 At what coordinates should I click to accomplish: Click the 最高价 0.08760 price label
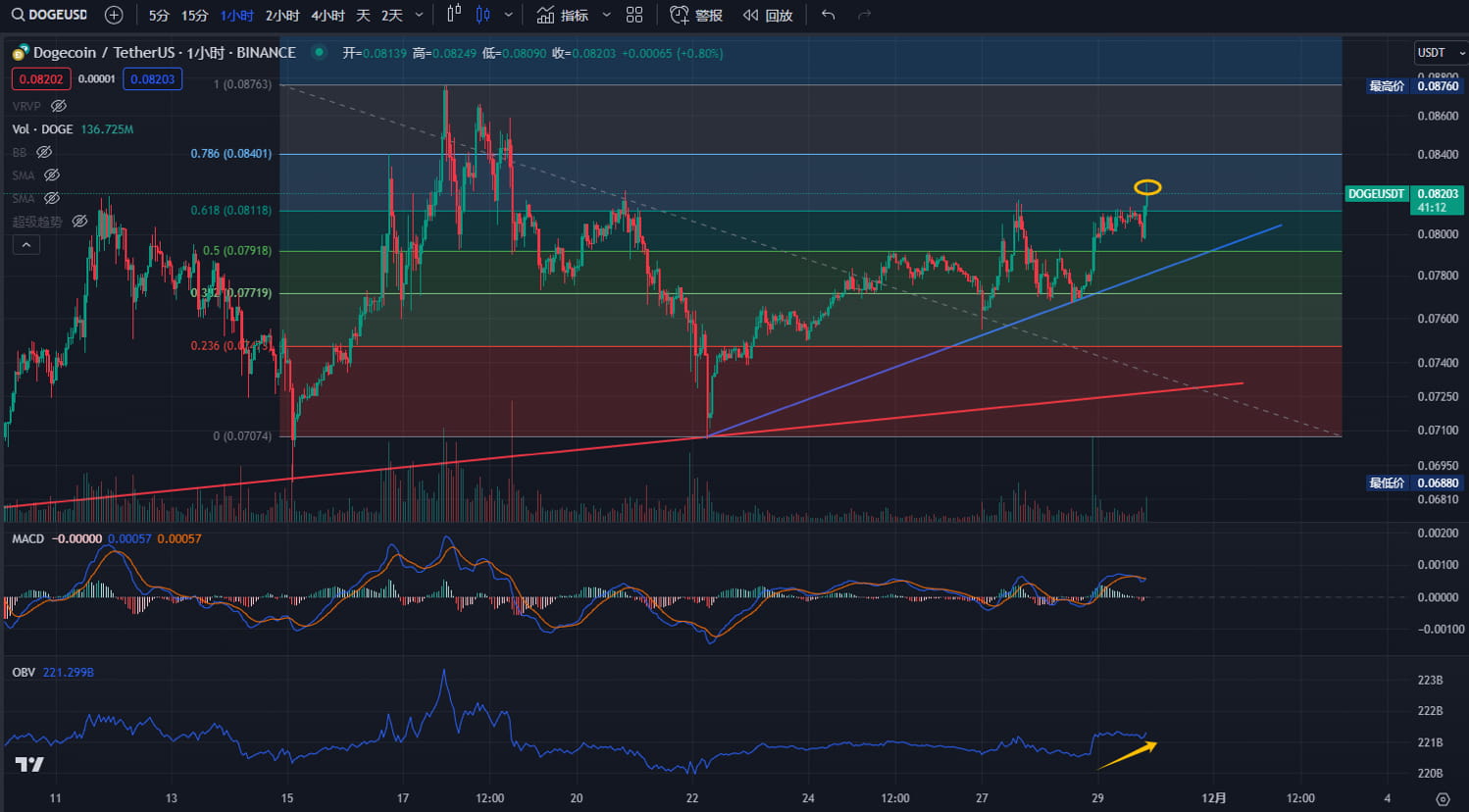coord(1414,86)
